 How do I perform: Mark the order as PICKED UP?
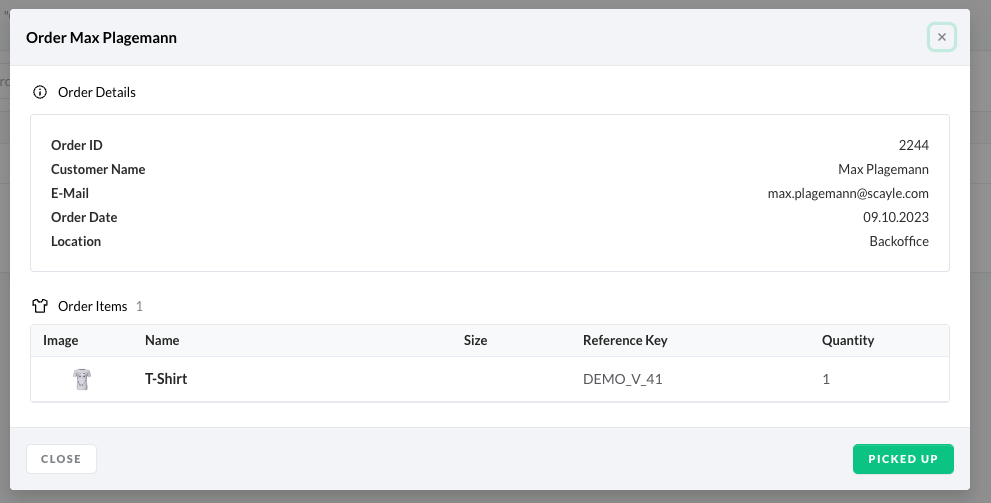[x=903, y=459]
